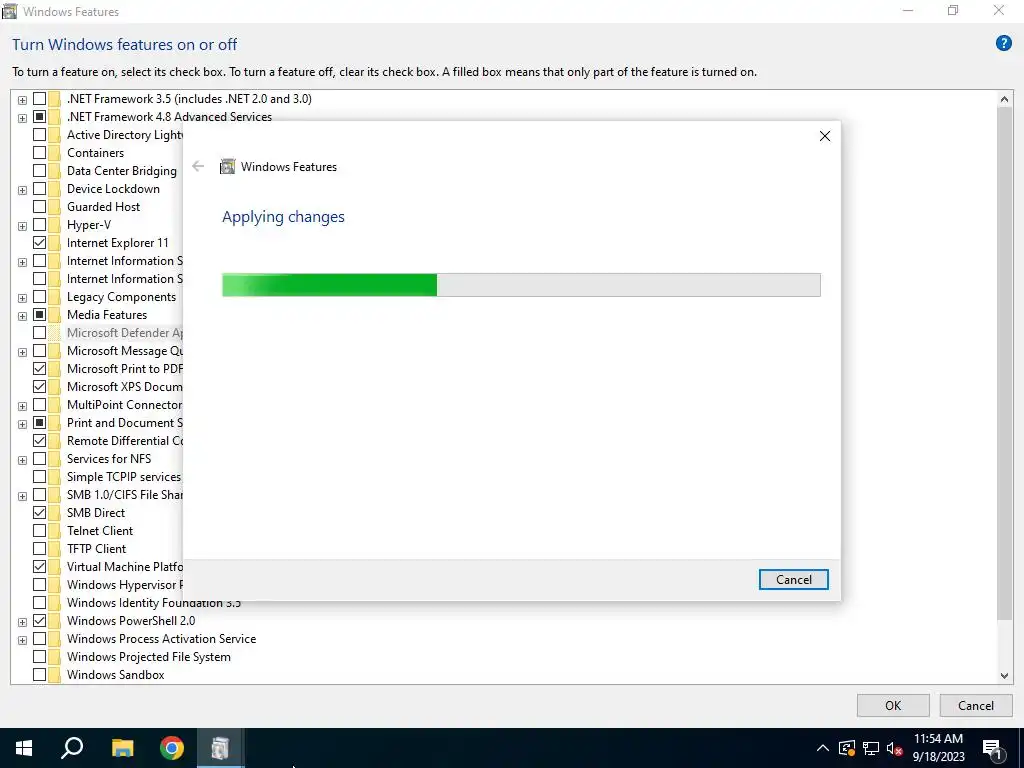Expand the .NET Framework 3.5 node
This screenshot has width=1024, height=768.
tap(22, 100)
